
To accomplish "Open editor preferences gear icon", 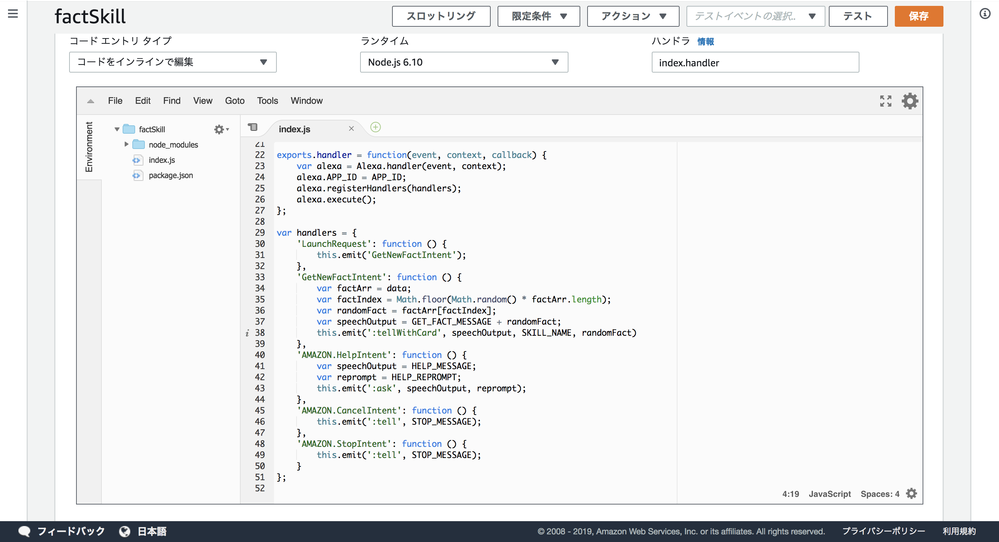I will point(910,101).
